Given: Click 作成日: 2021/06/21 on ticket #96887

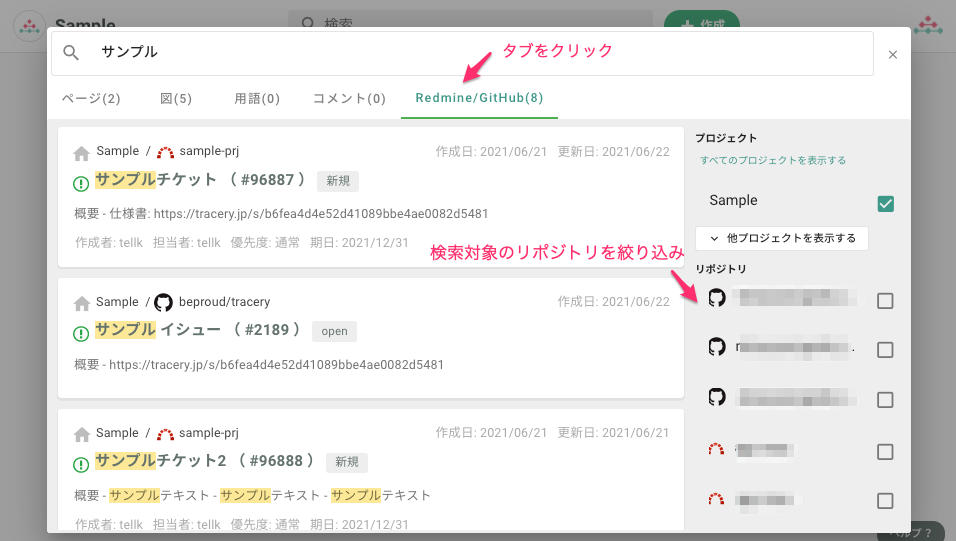Looking at the screenshot, I should click(x=491, y=152).
